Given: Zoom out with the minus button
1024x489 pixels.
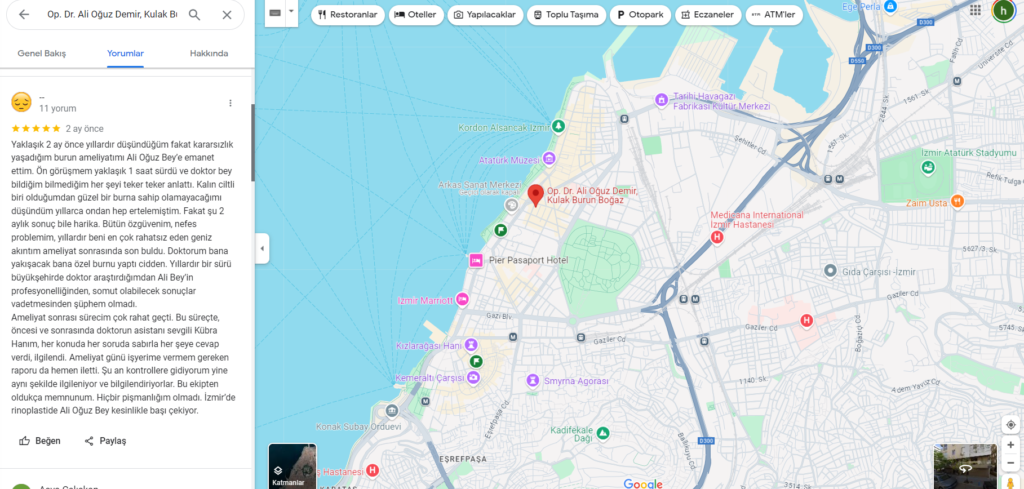Looking at the screenshot, I should pyautogui.click(x=1010, y=464).
